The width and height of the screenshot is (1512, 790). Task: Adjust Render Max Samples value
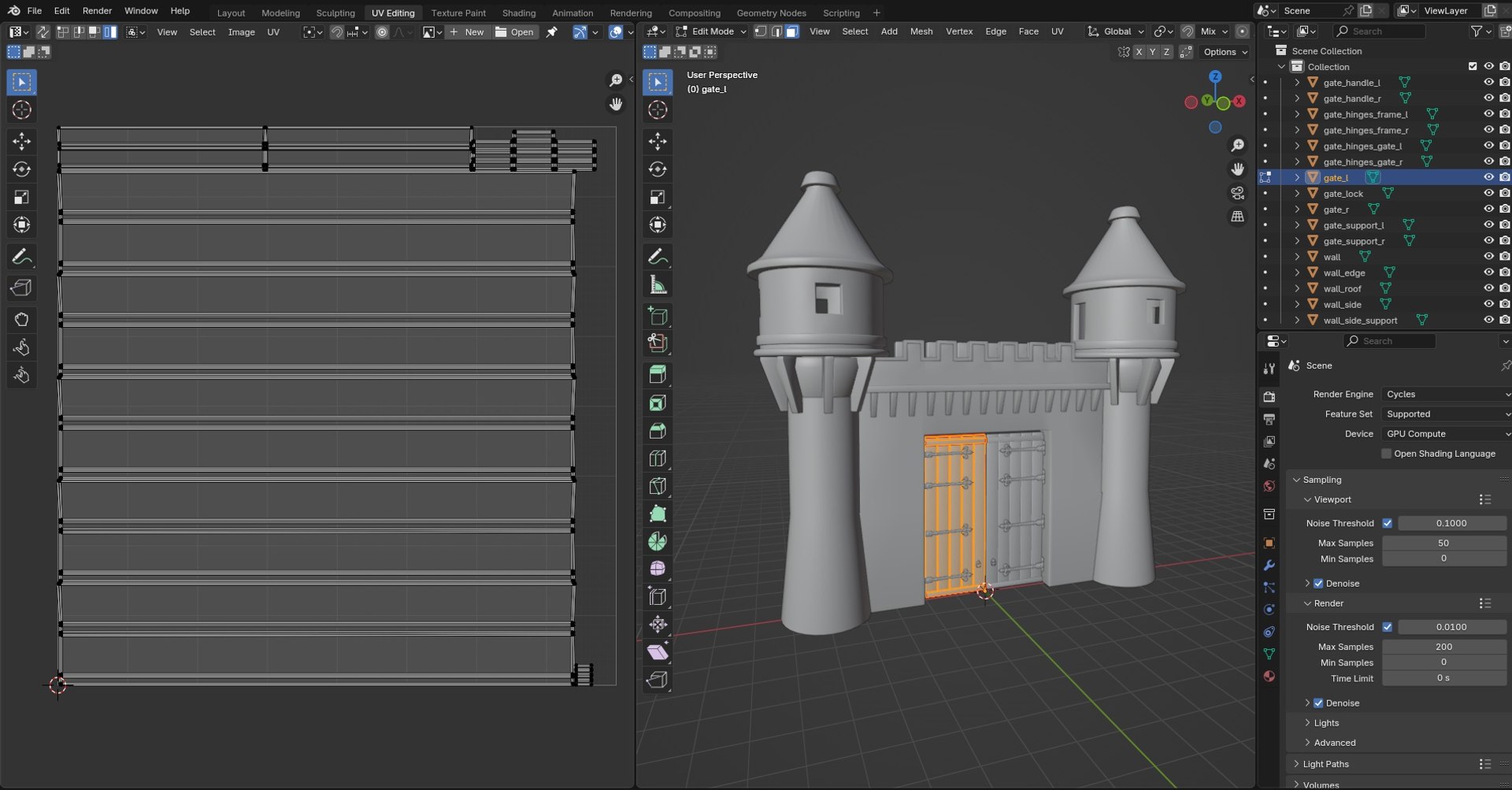click(1443, 647)
